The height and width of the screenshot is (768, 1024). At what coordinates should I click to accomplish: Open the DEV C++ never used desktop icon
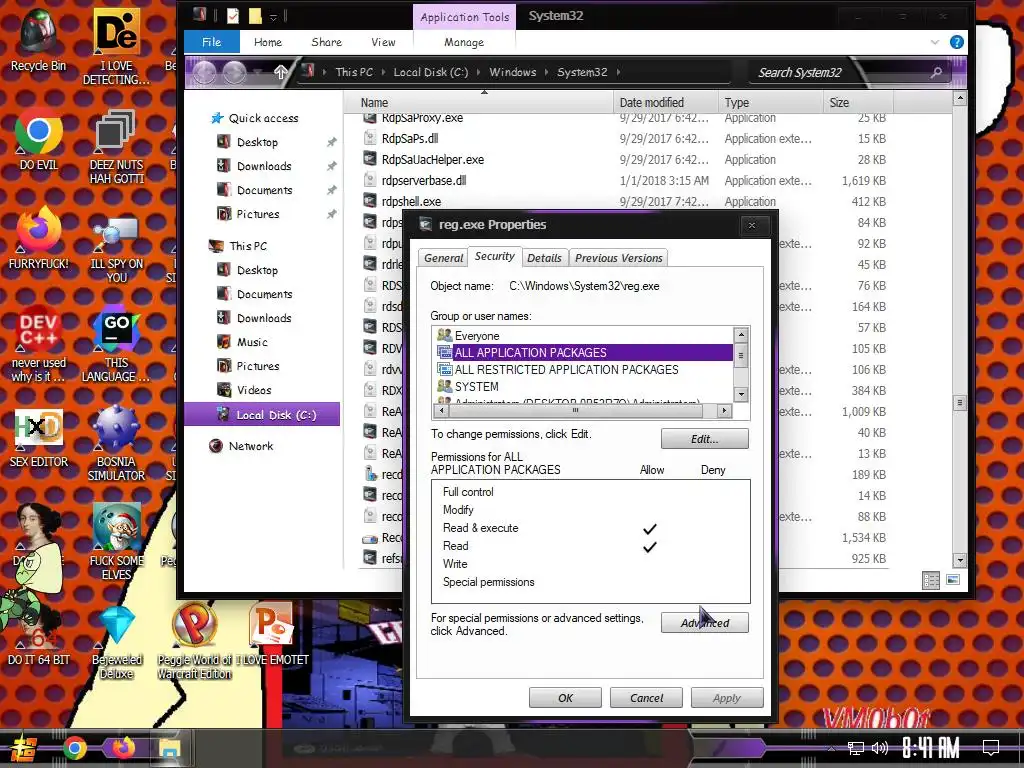39,344
